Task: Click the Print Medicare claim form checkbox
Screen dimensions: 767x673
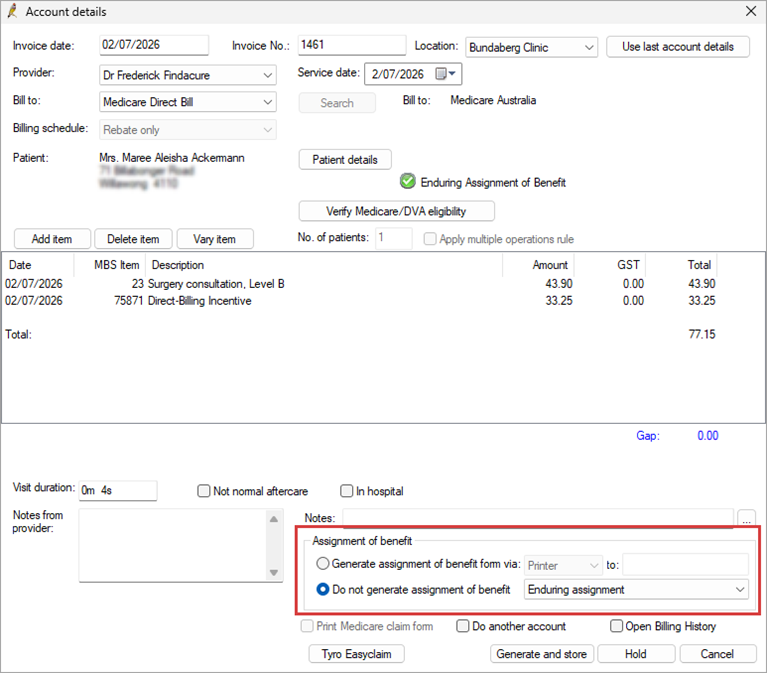Action: point(307,626)
